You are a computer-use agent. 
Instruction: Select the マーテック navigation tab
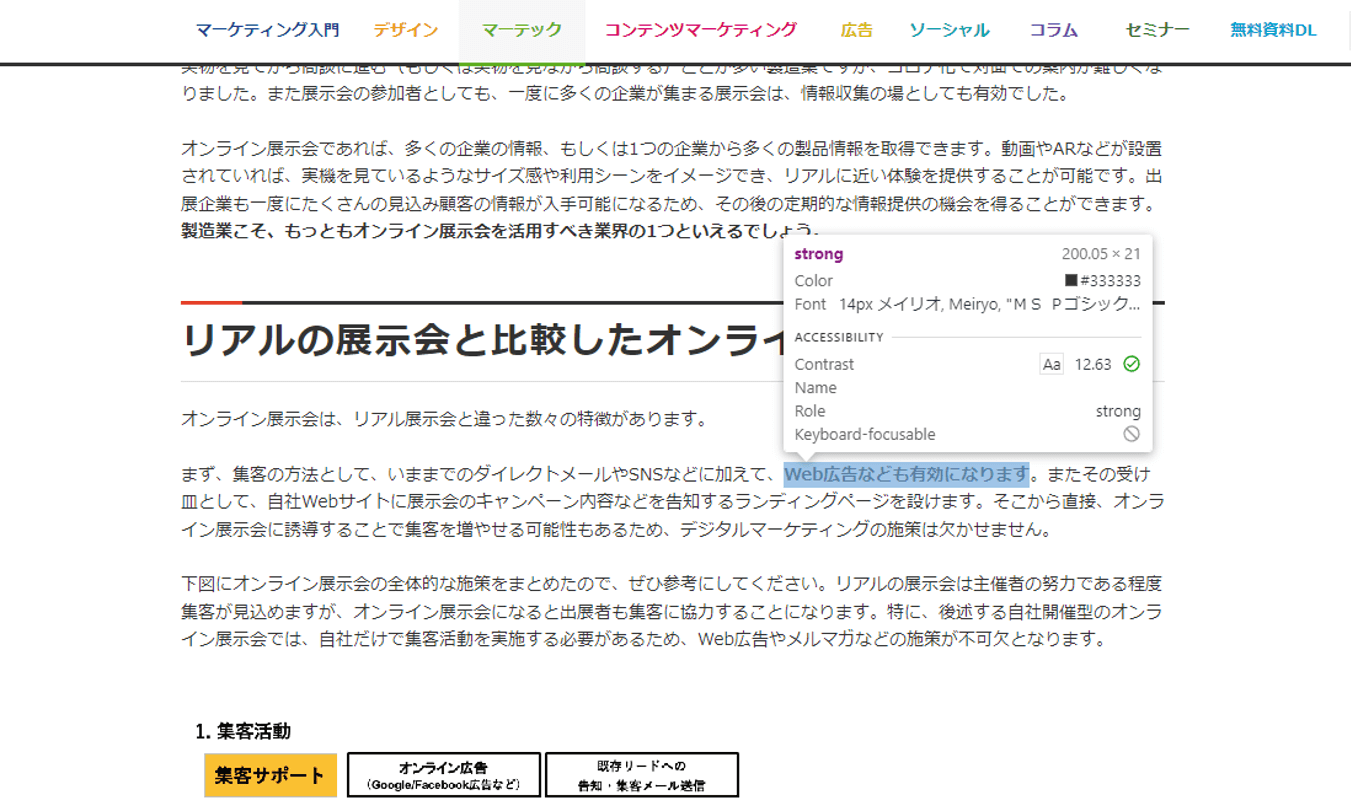click(x=522, y=30)
